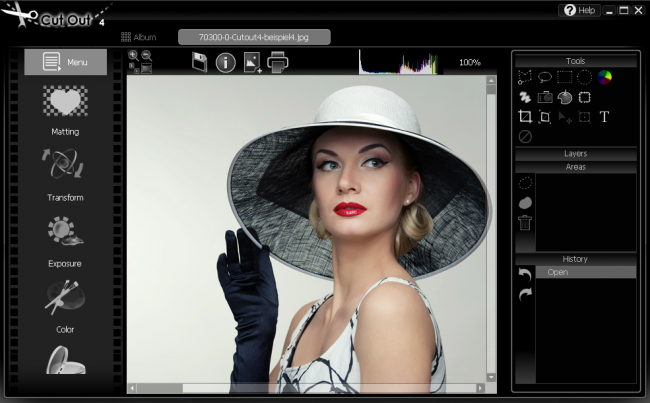
Task: Click the zoom in magnifier
Action: click(133, 56)
